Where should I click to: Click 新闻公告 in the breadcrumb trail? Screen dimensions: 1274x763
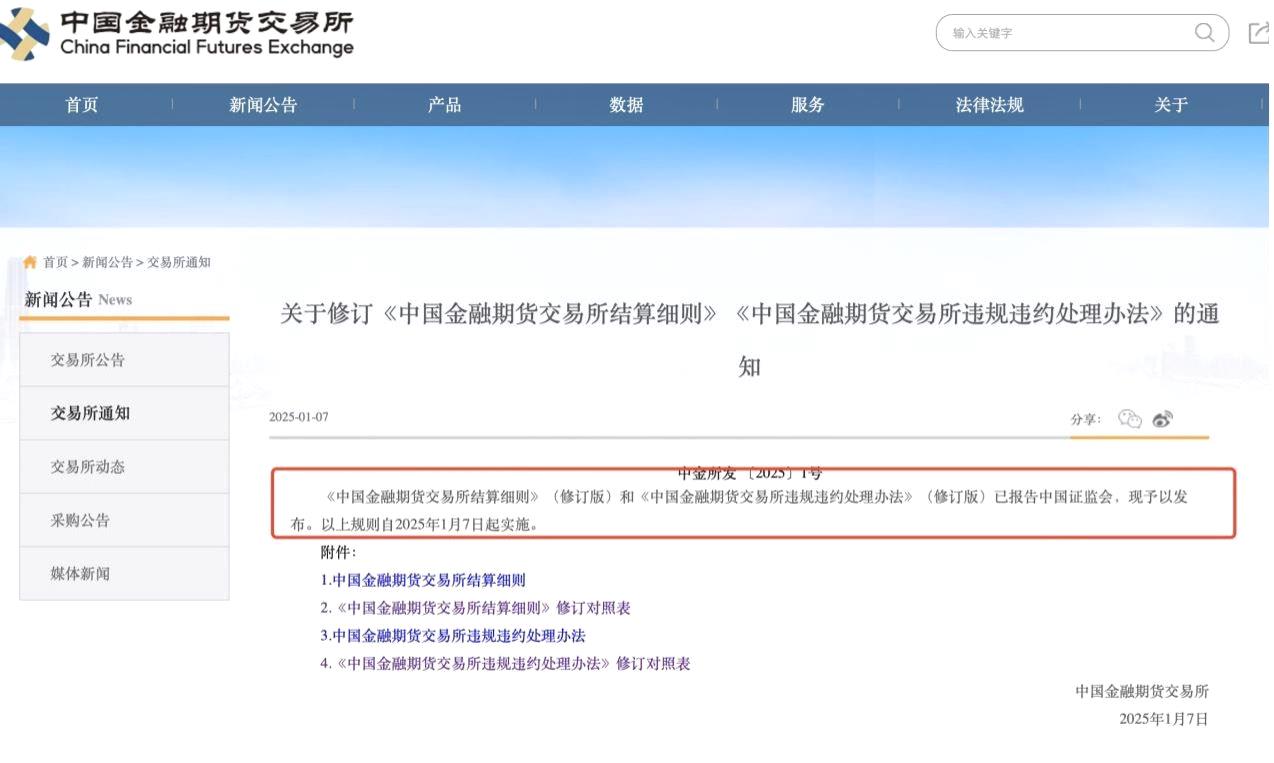coord(107,262)
